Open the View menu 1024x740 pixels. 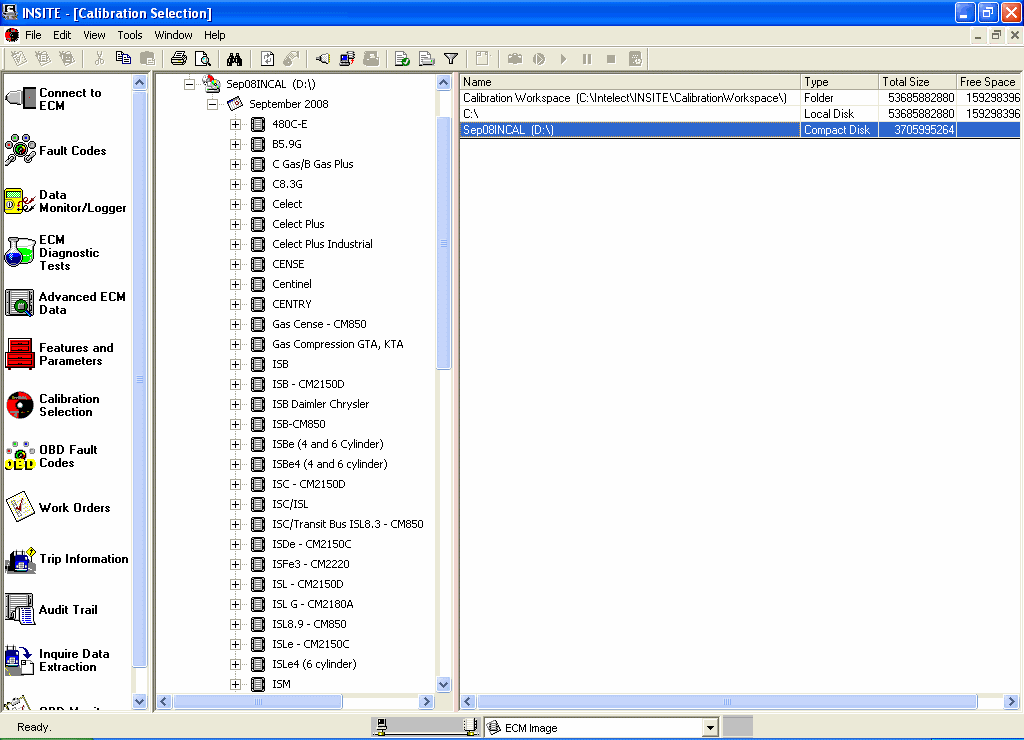tap(94, 35)
